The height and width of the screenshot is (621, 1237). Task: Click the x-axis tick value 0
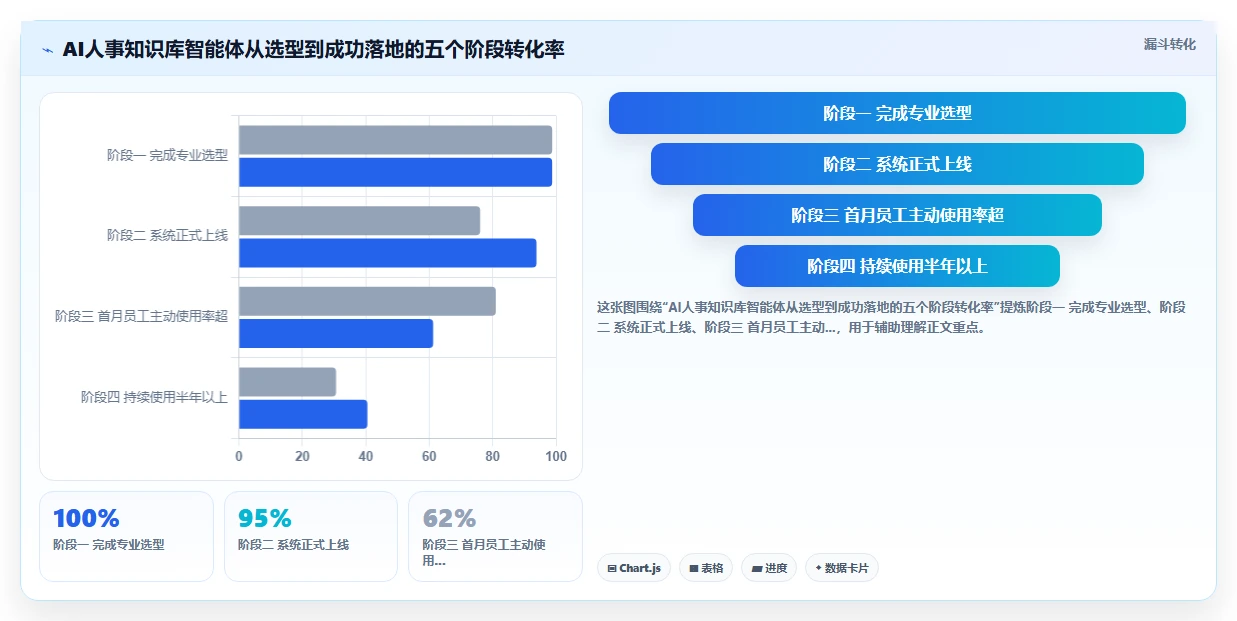[238, 456]
